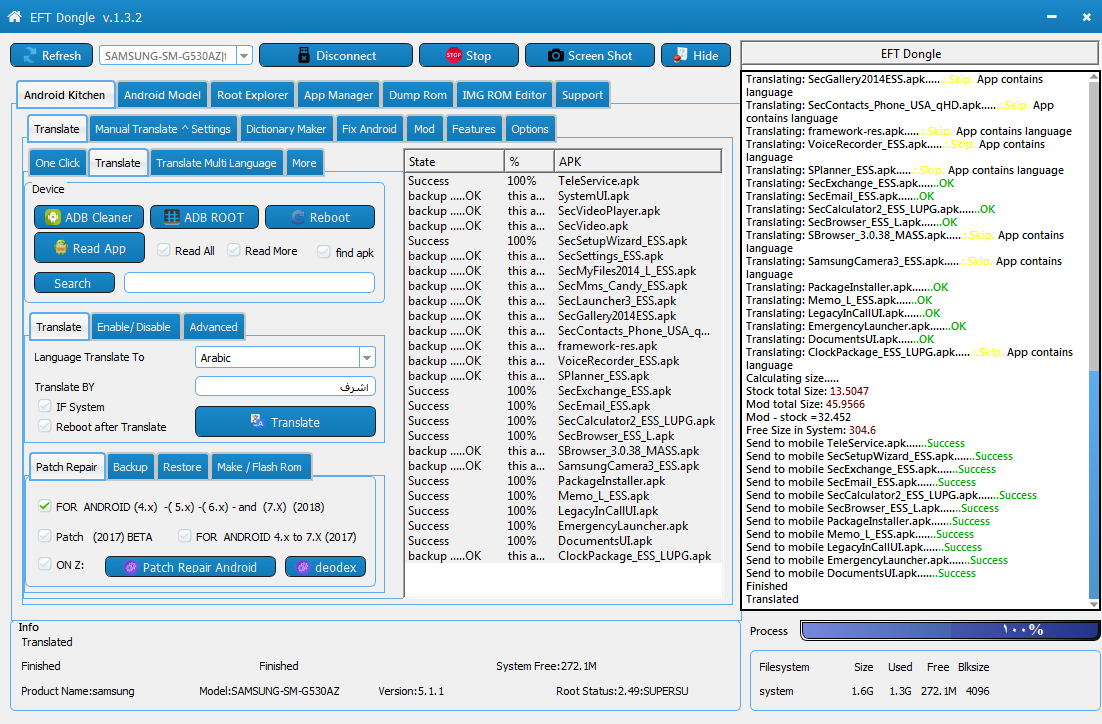Click Read App with Android icon

tap(89, 248)
